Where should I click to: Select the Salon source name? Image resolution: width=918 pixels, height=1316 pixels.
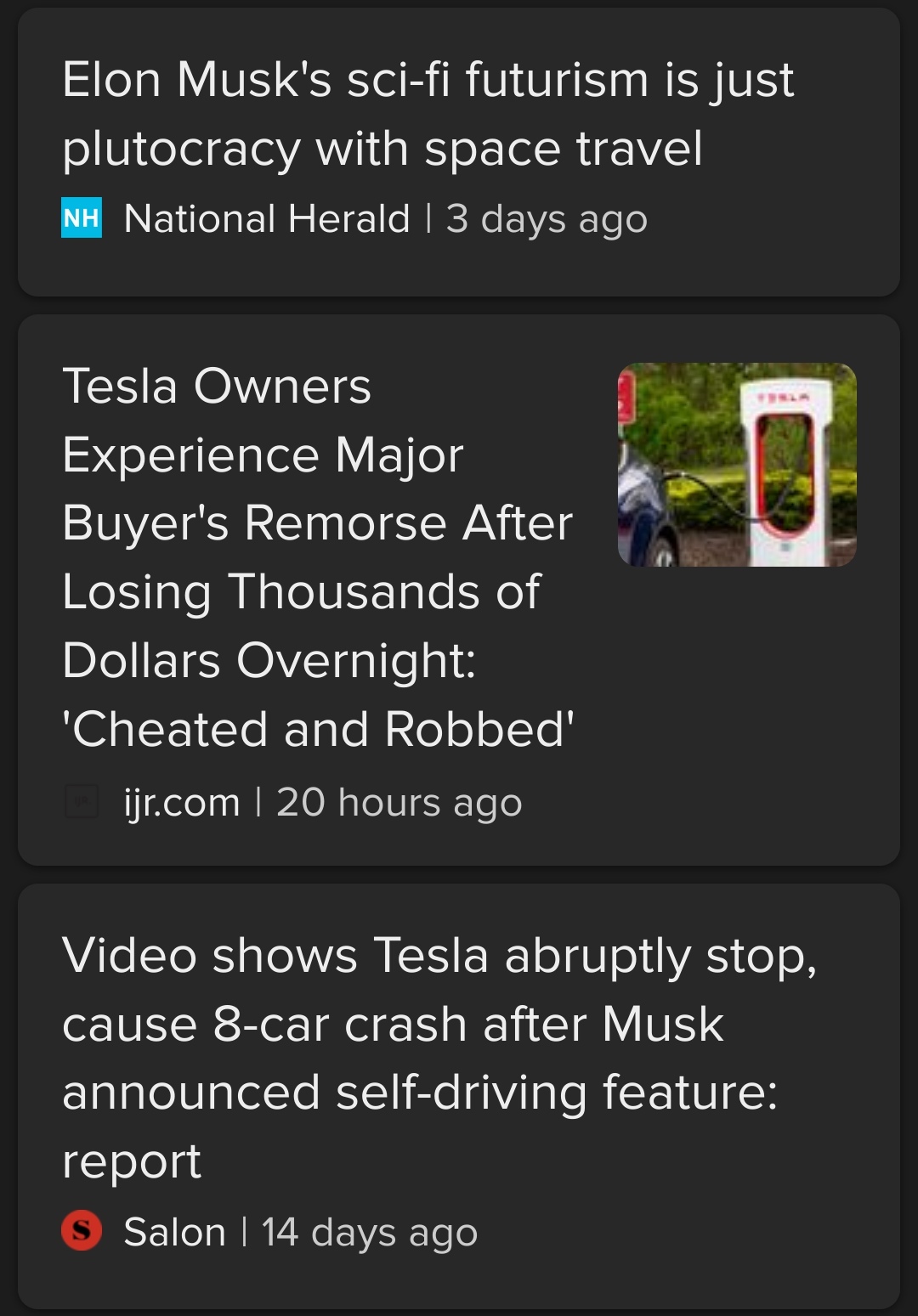point(173,1230)
